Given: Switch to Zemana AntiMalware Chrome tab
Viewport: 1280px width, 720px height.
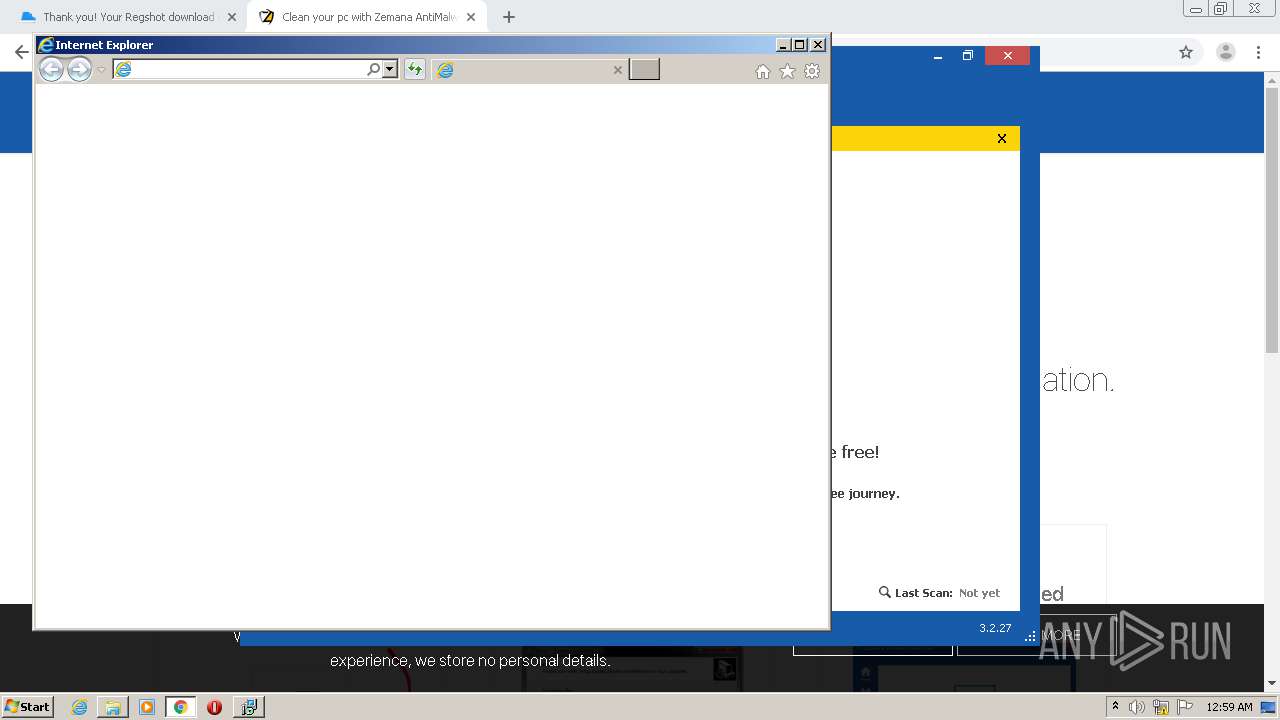Looking at the screenshot, I should tap(367, 17).
